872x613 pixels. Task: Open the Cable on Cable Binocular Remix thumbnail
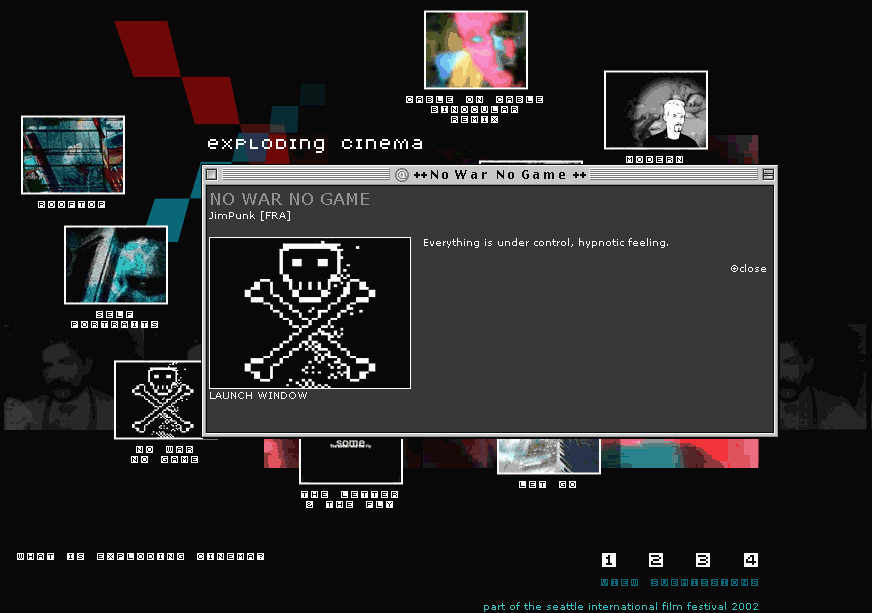click(475, 50)
